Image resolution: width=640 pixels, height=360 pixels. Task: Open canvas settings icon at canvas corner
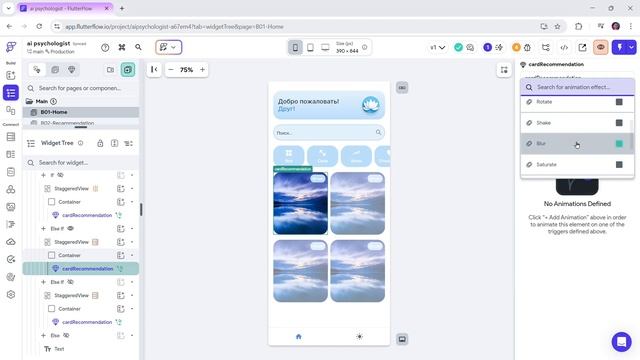point(504,70)
